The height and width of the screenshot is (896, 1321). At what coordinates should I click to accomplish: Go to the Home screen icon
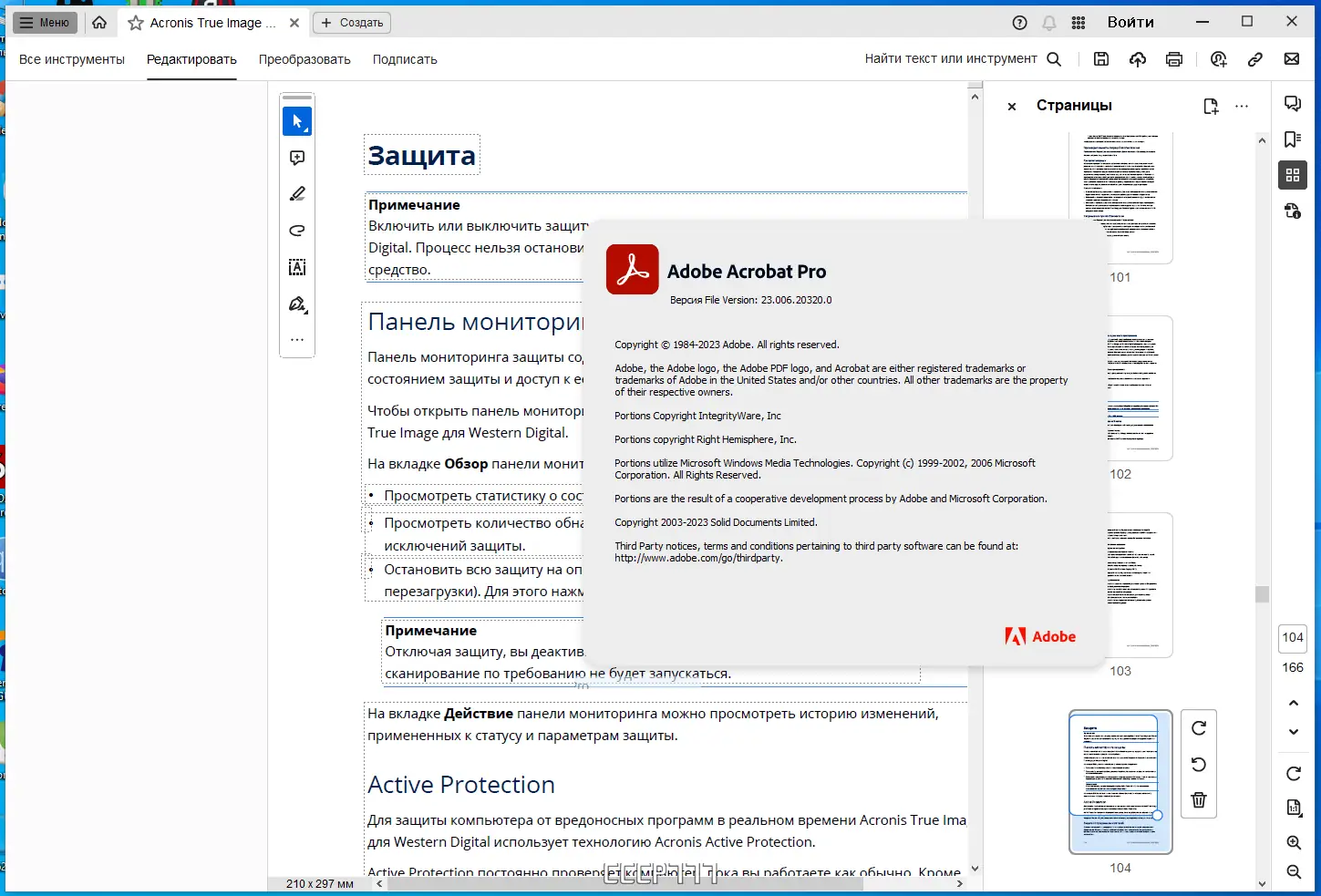[x=99, y=23]
